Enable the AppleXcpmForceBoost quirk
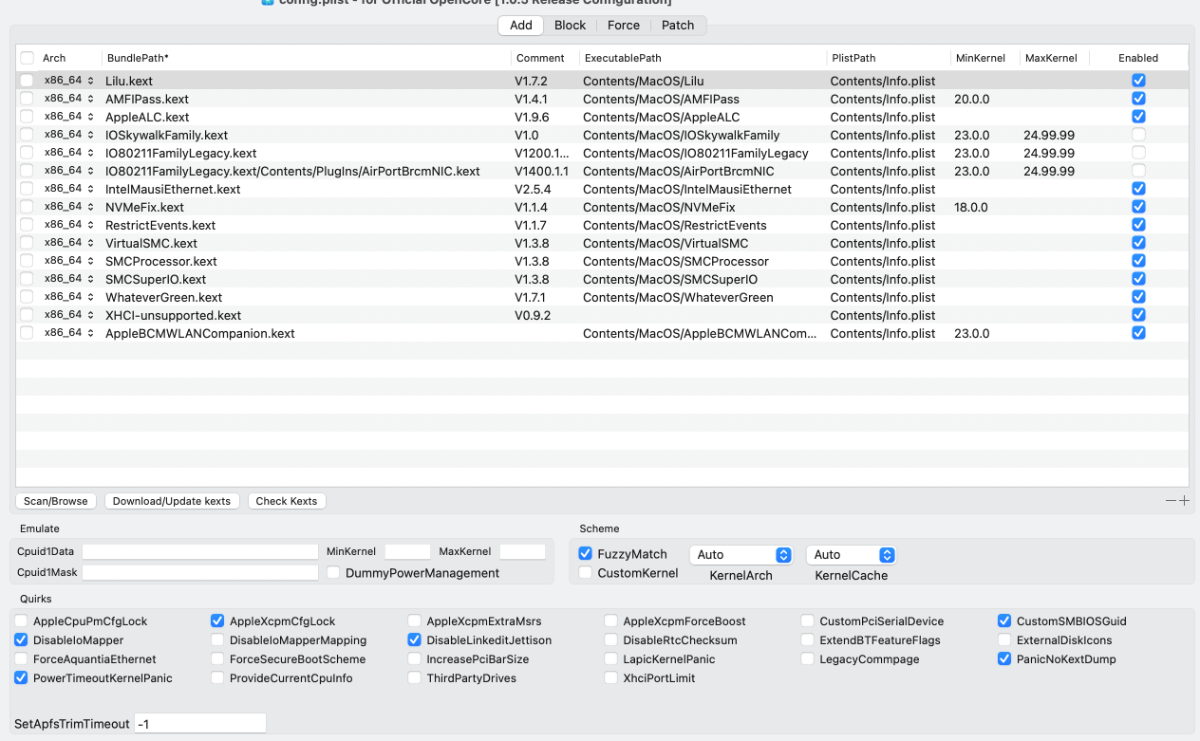This screenshot has width=1200, height=741. [x=611, y=621]
